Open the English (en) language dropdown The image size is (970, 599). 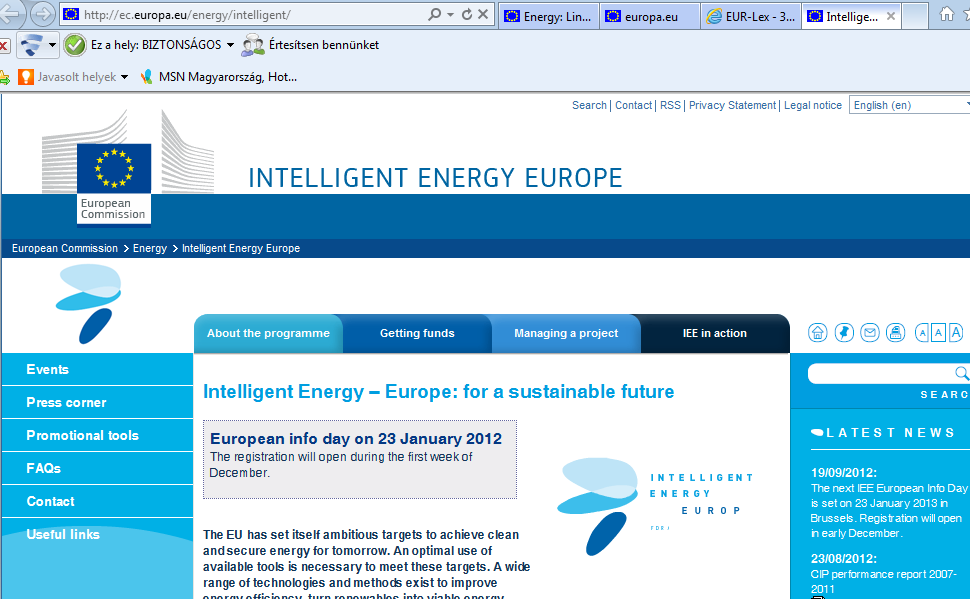tap(909, 105)
